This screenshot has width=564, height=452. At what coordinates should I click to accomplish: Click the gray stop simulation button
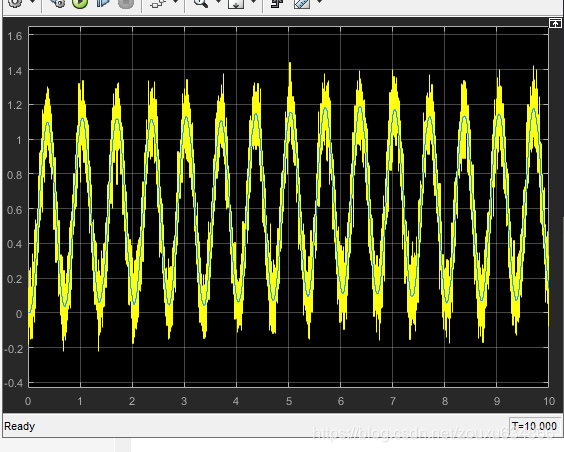126,3
